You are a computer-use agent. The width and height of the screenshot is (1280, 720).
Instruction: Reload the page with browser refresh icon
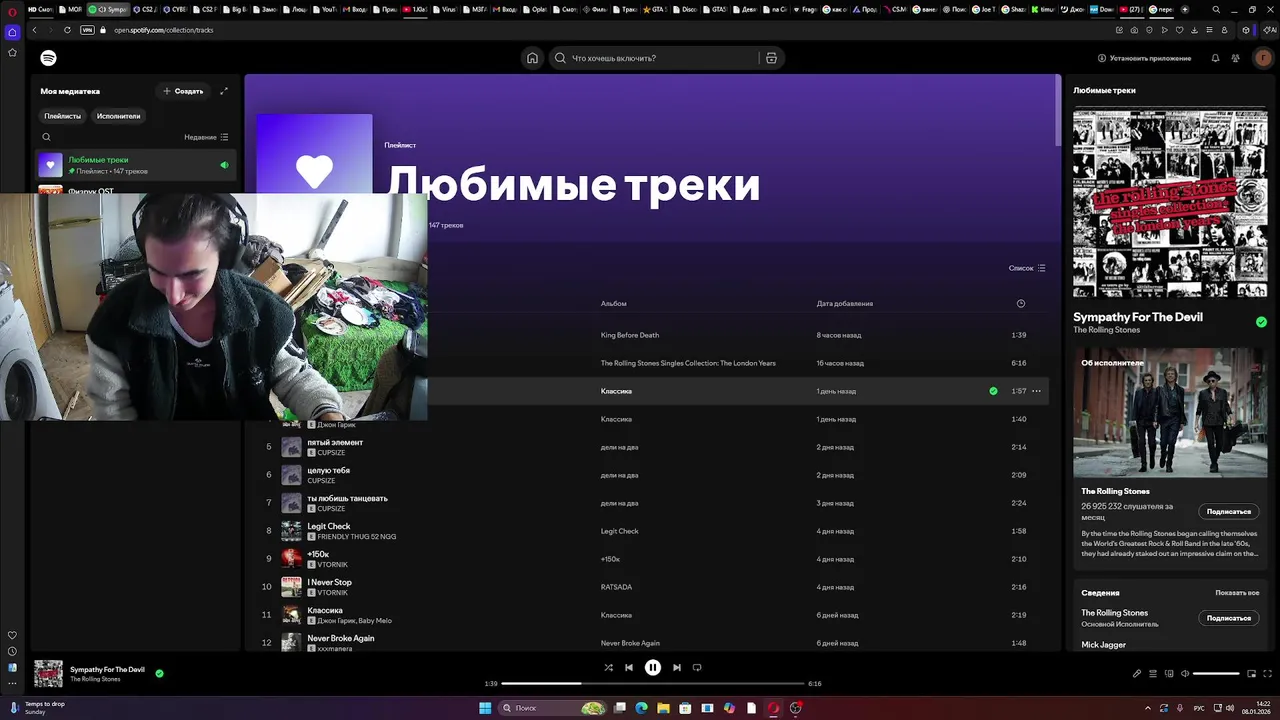click(x=67, y=30)
